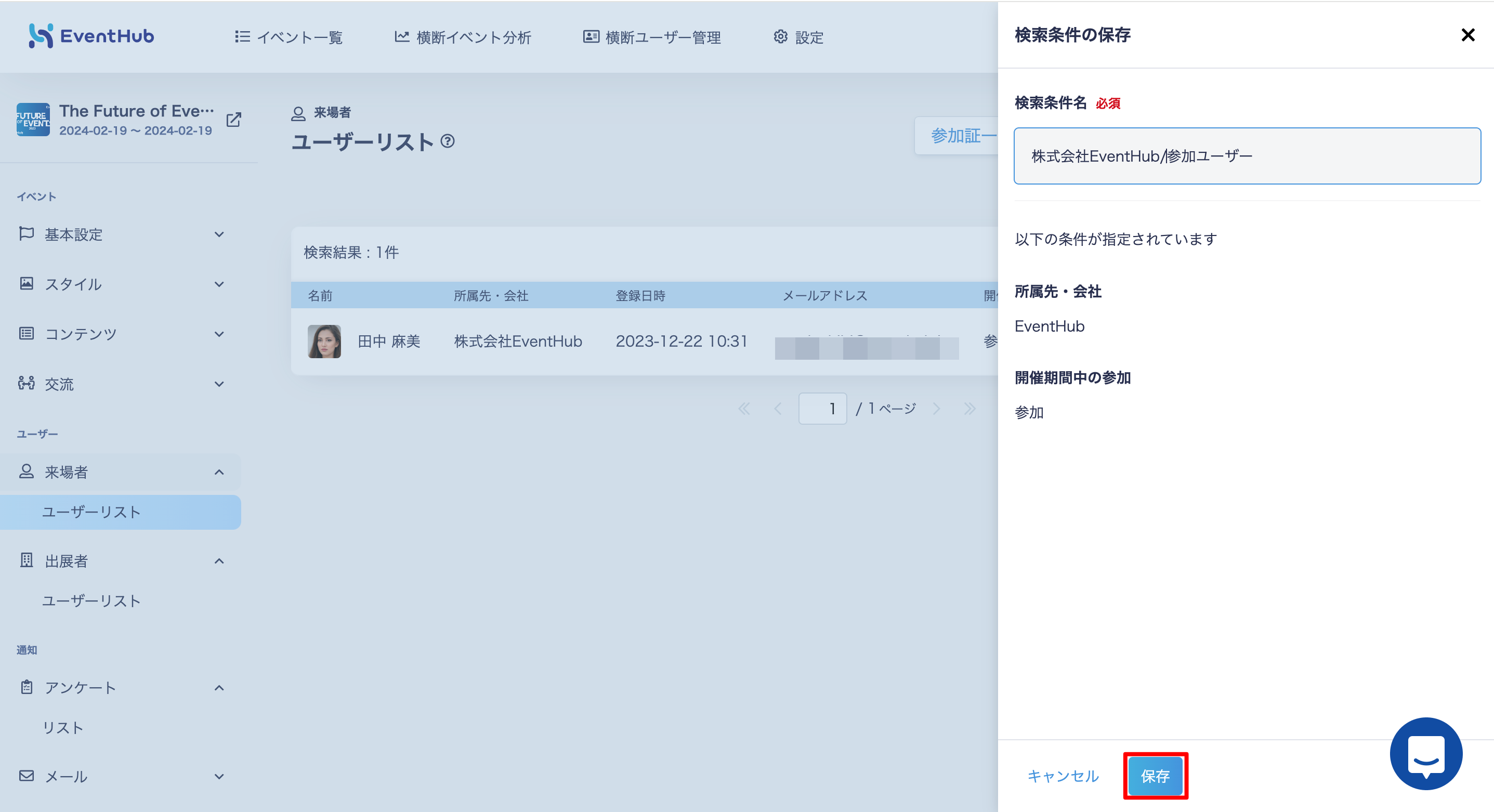Collapse the 来場者 sidebar section
Image resolution: width=1494 pixels, height=812 pixels.
pyautogui.click(x=219, y=472)
